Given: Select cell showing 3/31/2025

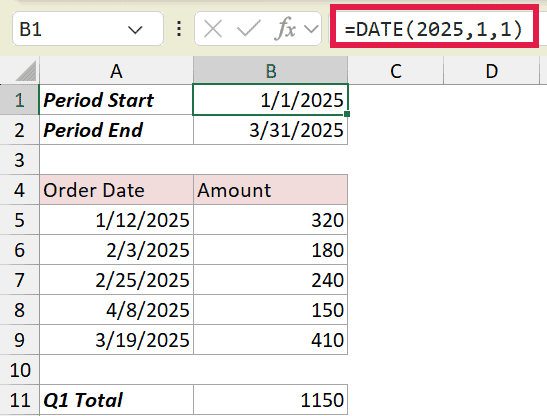Looking at the screenshot, I should [271, 130].
